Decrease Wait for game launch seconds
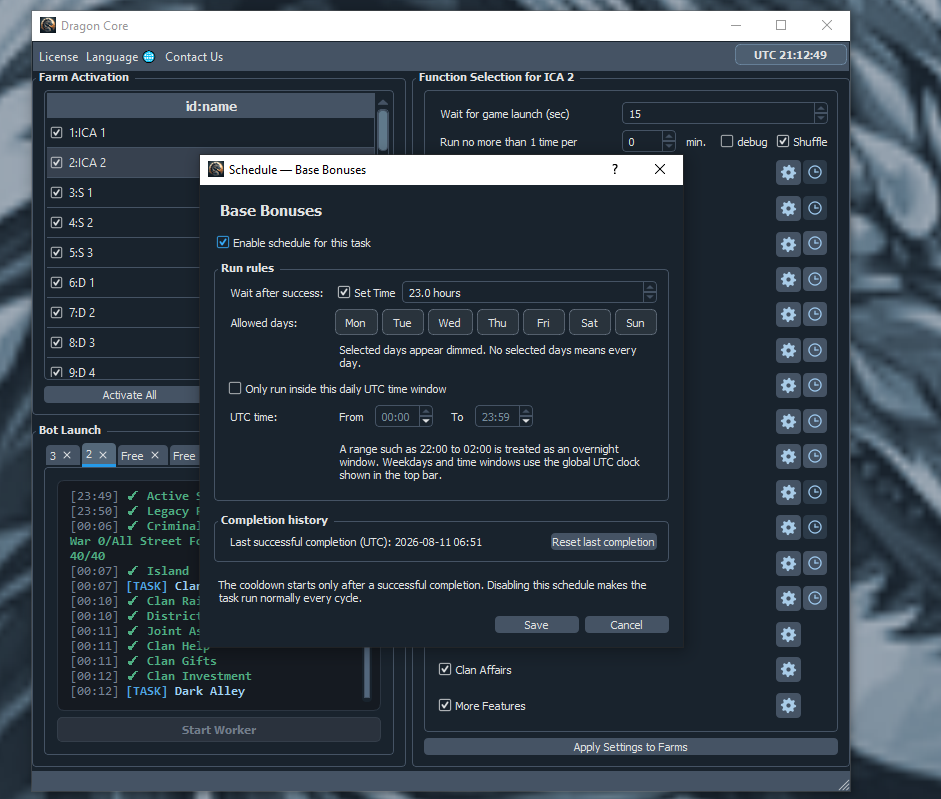The width and height of the screenshot is (941, 799). pos(820,118)
